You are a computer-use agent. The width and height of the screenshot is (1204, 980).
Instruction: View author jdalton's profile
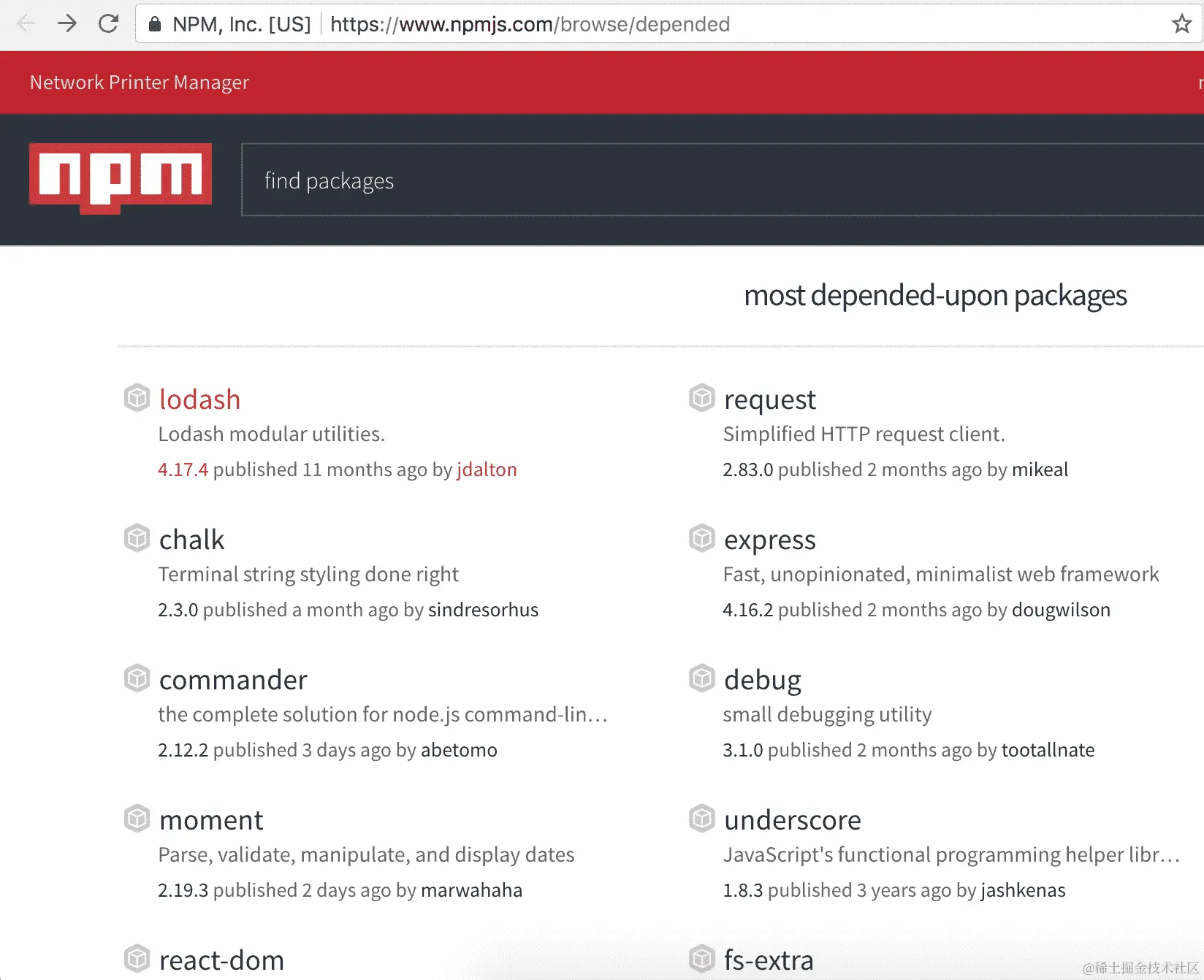(x=487, y=470)
